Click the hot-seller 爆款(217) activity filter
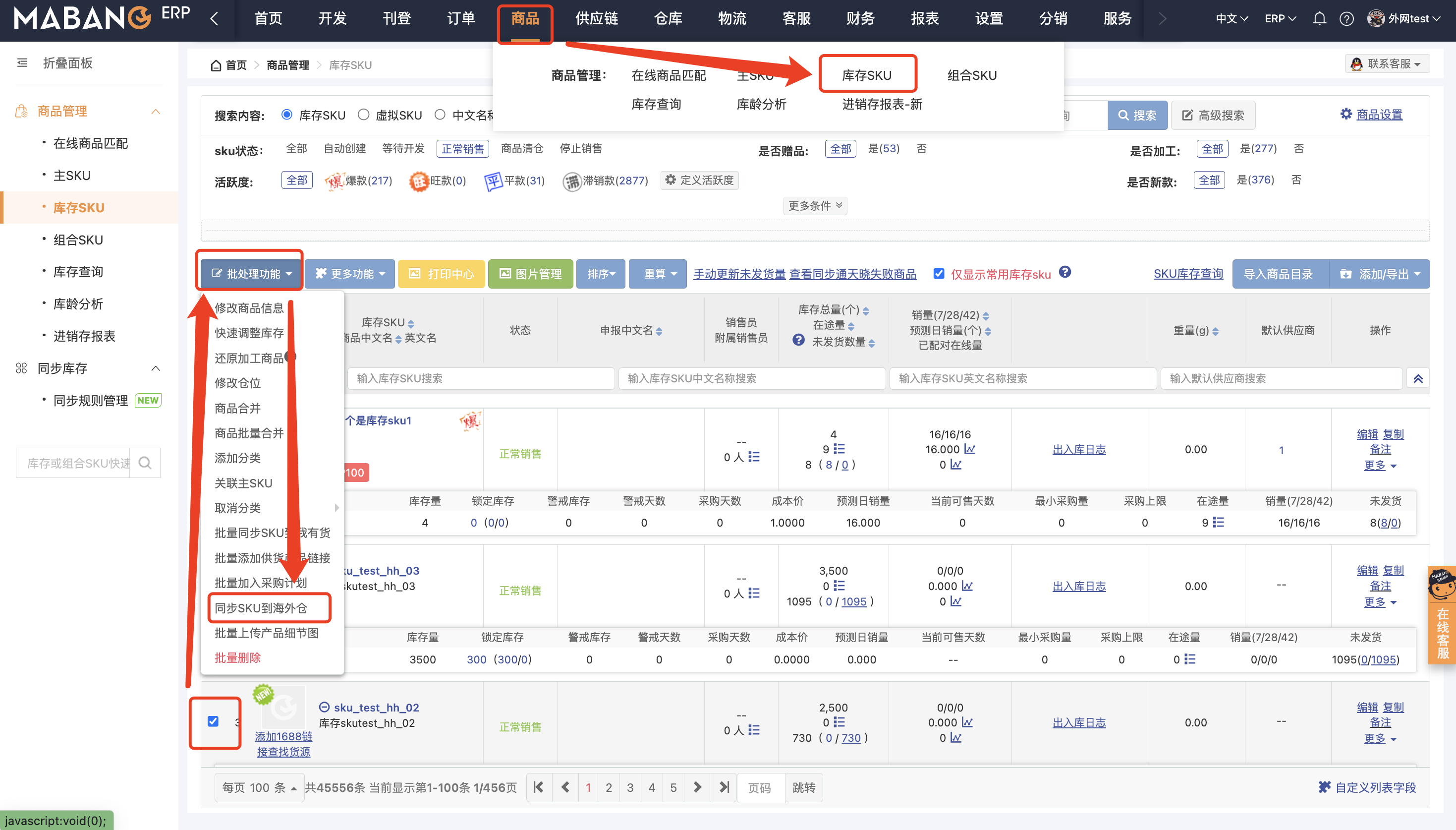The image size is (1456, 830). tap(358, 180)
